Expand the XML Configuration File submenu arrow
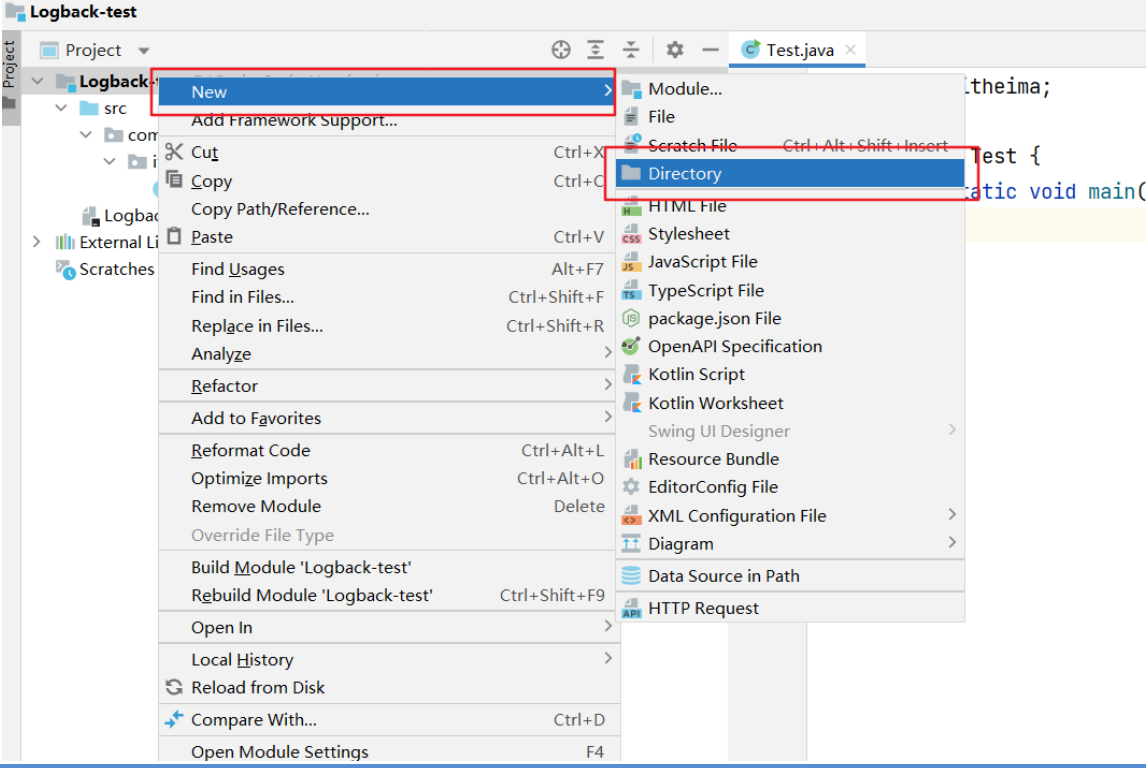This screenshot has height=768, width=1146. [952, 515]
